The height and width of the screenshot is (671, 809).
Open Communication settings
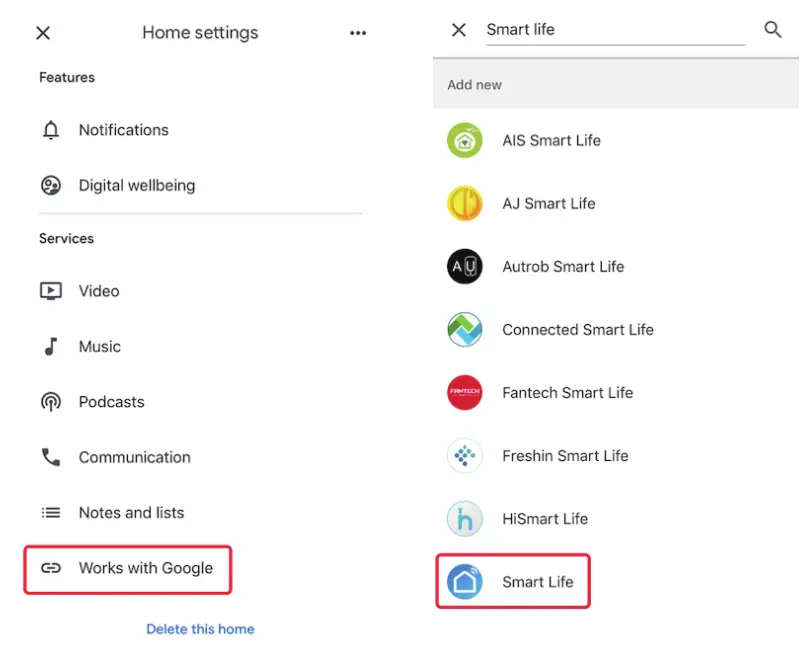(x=134, y=457)
